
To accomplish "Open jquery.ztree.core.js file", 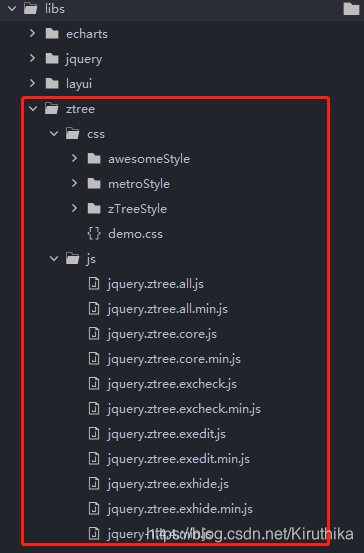I will (x=162, y=334).
